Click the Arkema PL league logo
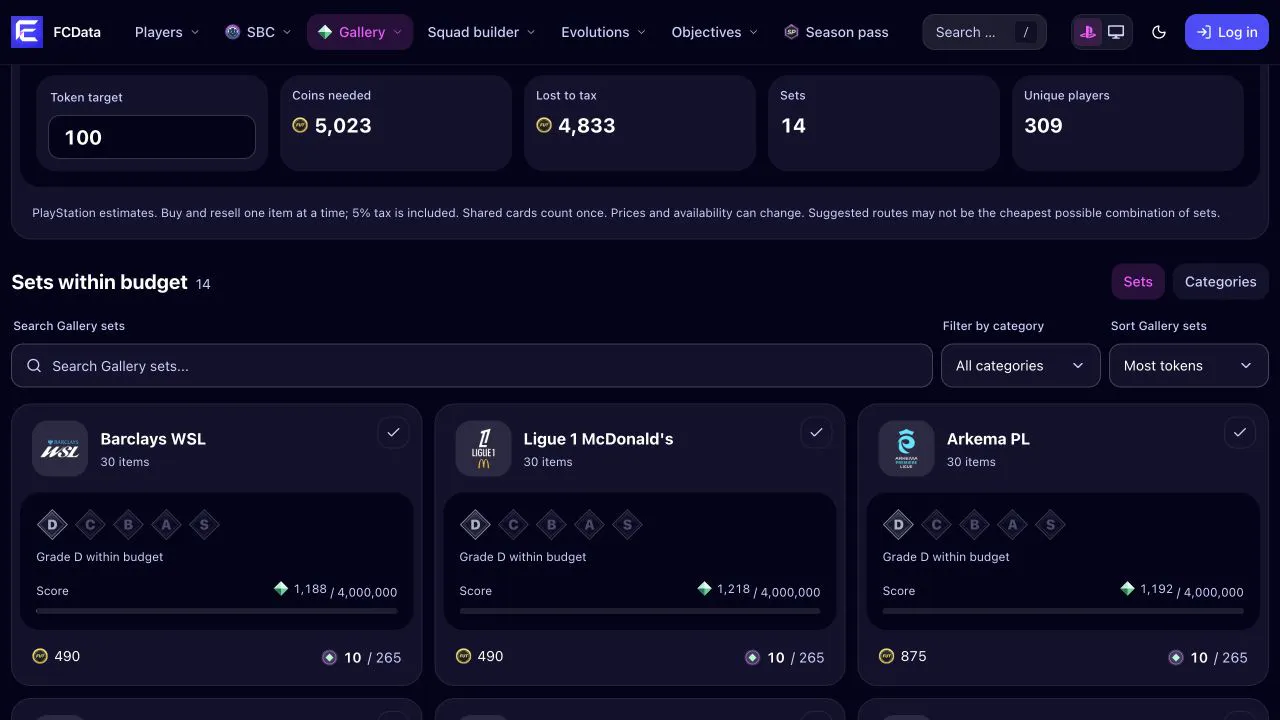 tap(906, 448)
